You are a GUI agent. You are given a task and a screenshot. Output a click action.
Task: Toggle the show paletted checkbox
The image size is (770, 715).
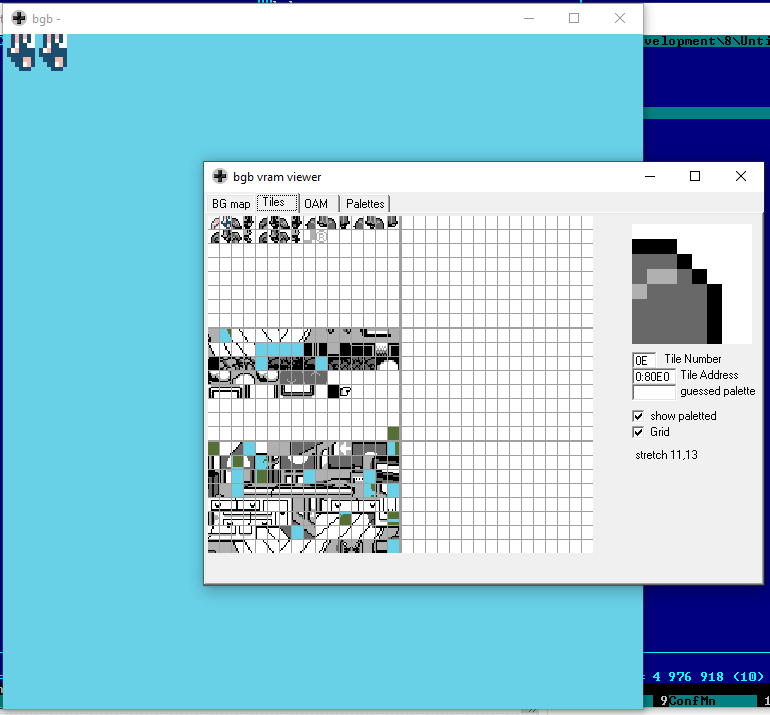(638, 416)
